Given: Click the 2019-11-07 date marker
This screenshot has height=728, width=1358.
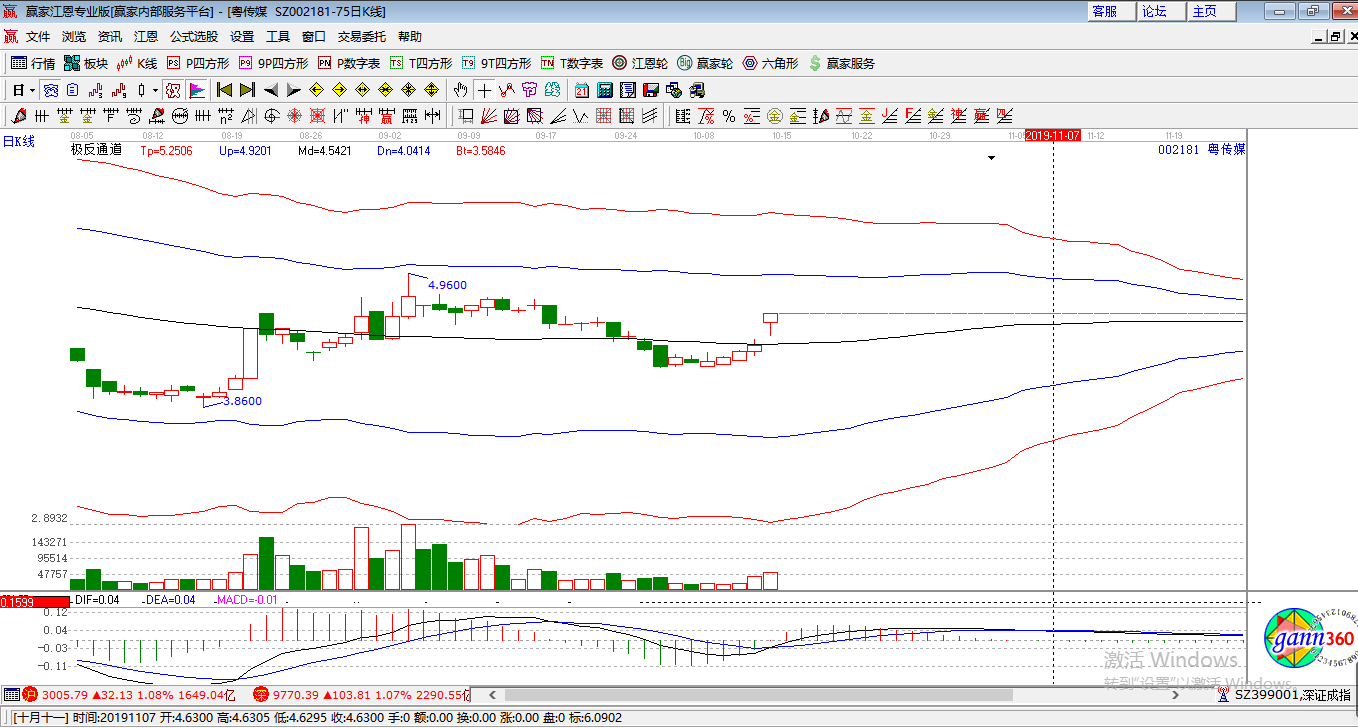Looking at the screenshot, I should (1054, 135).
